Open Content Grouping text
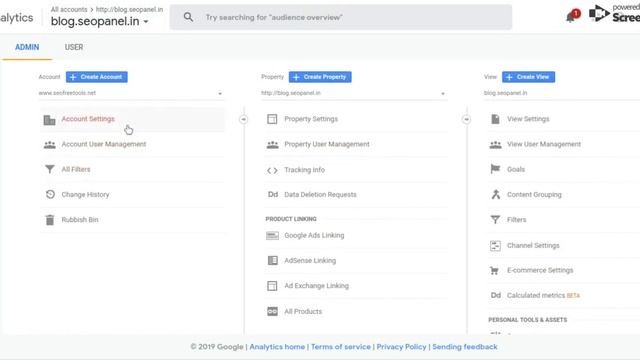The width and height of the screenshot is (640, 360). coord(534,194)
